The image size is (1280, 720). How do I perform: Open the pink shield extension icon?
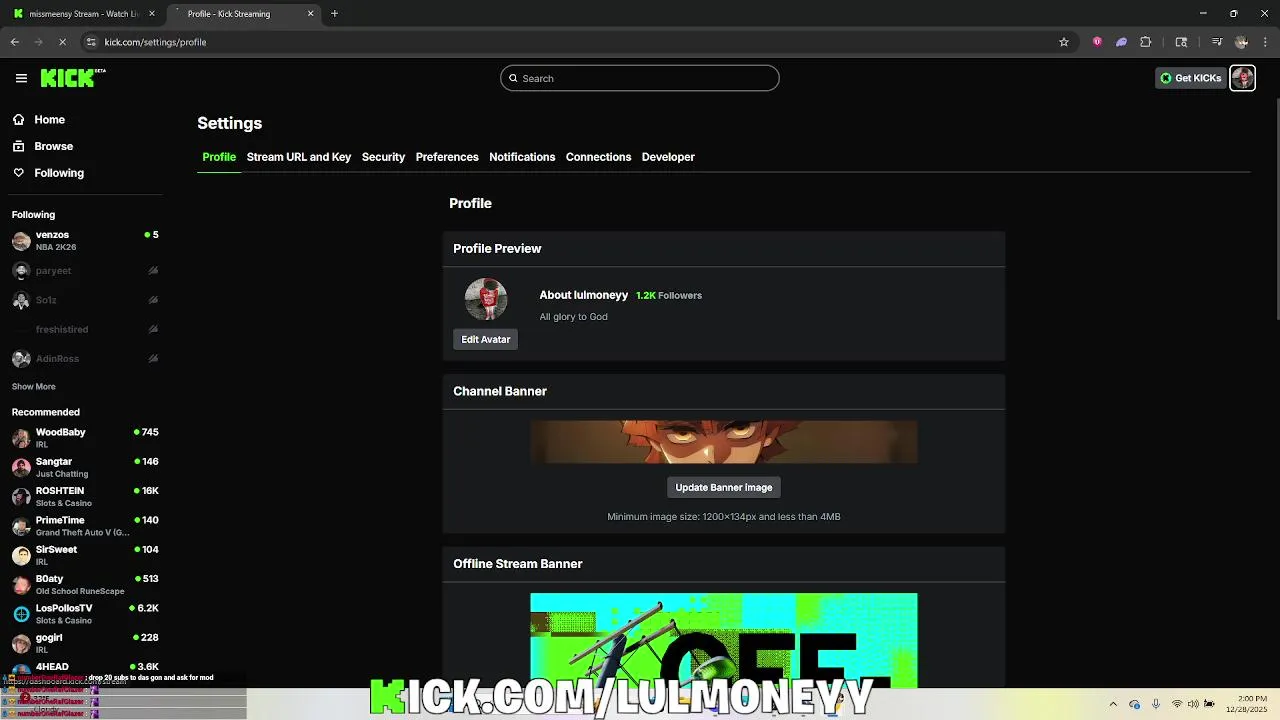[x=1097, y=42]
